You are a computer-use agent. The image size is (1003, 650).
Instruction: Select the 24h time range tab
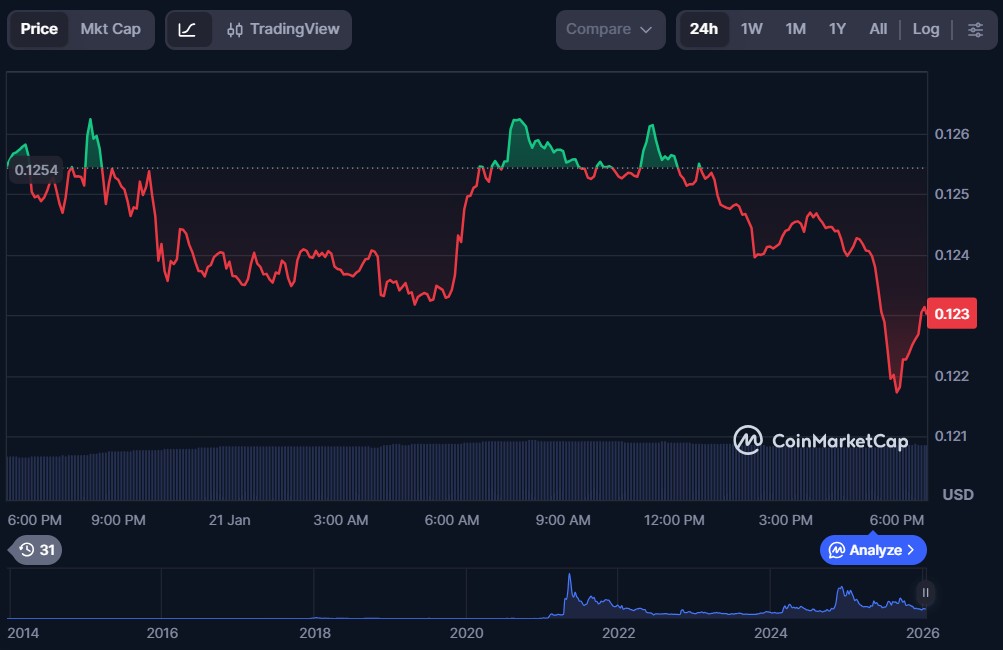click(x=703, y=30)
